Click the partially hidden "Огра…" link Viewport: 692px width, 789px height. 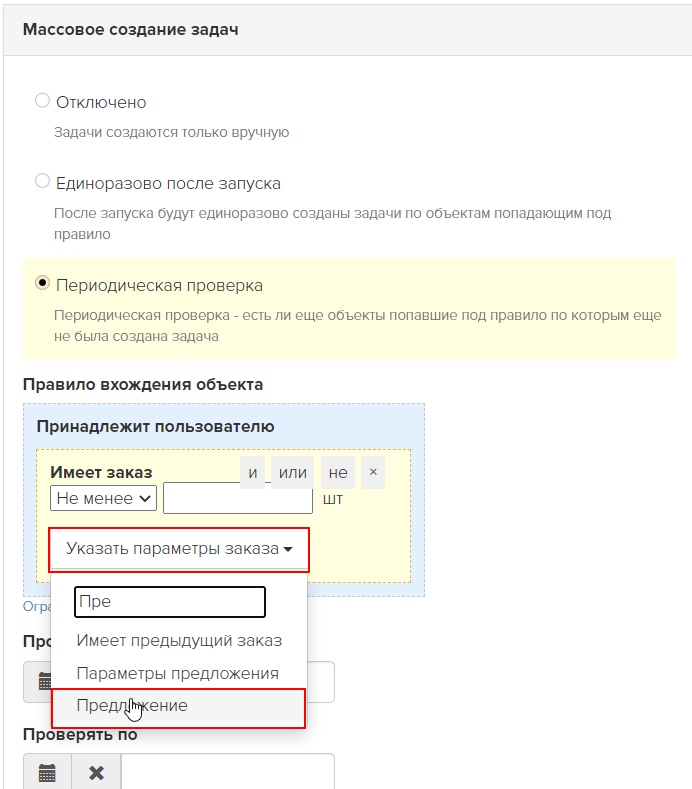pos(36,606)
